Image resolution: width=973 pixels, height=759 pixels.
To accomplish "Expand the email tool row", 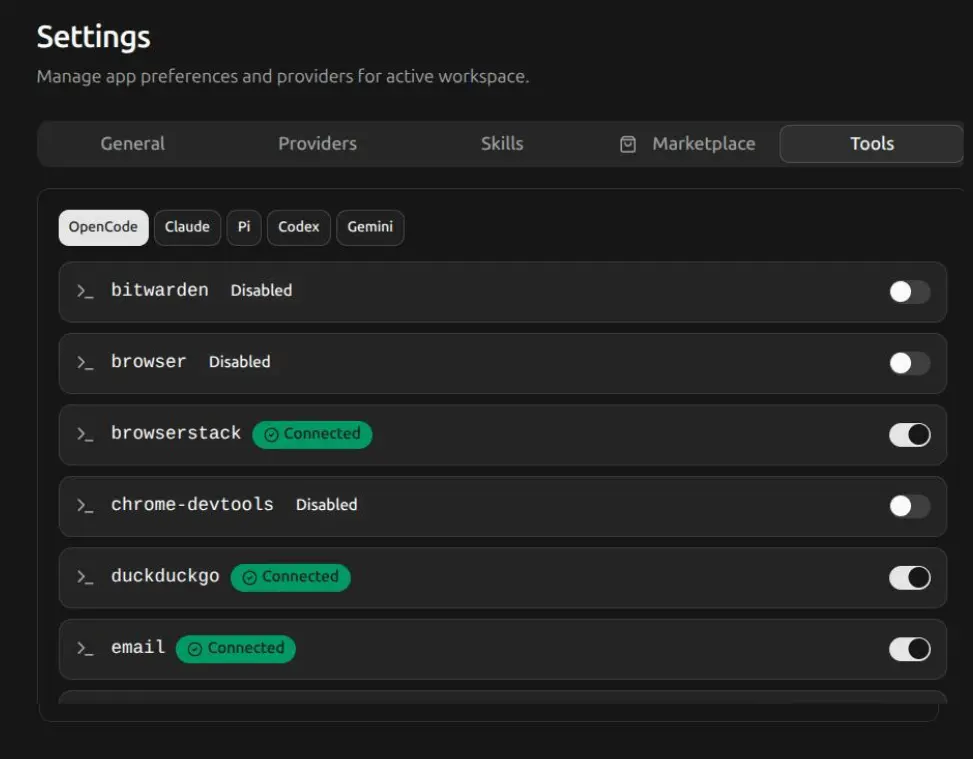I will (503, 649).
